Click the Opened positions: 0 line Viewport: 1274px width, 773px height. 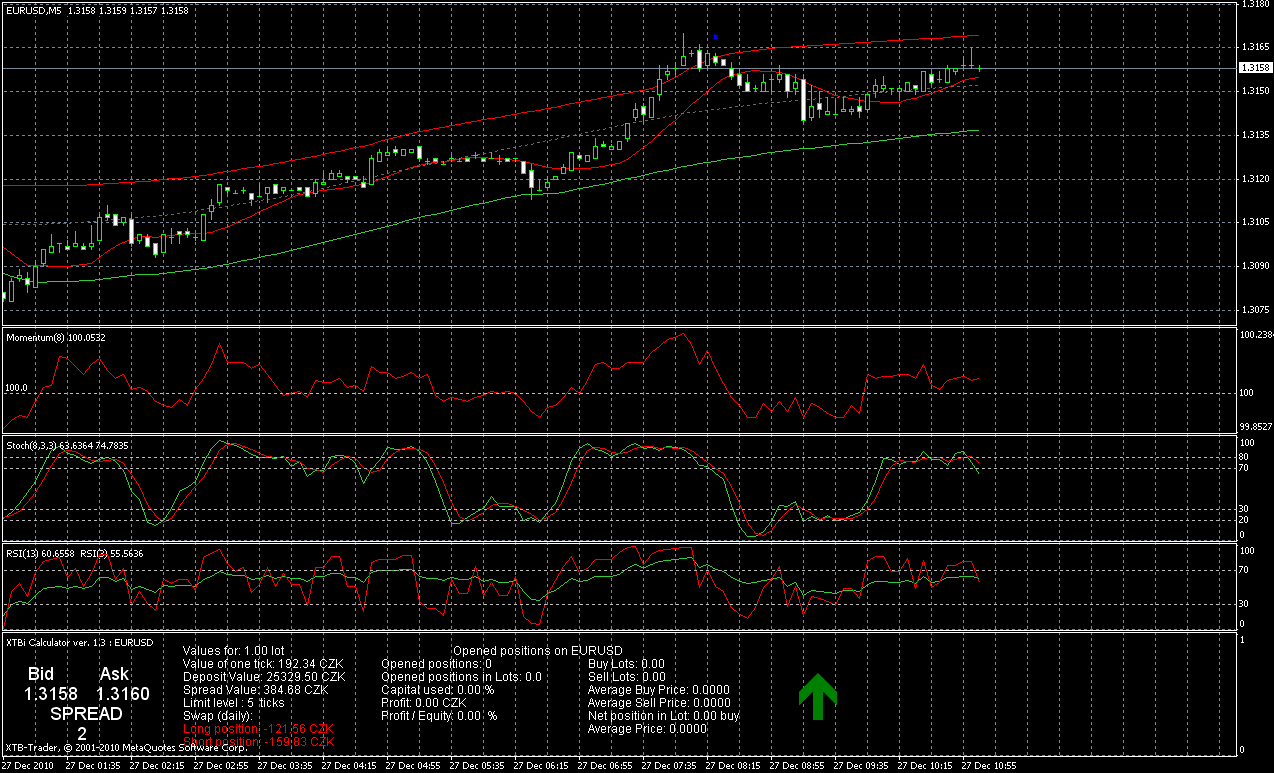[x=437, y=664]
